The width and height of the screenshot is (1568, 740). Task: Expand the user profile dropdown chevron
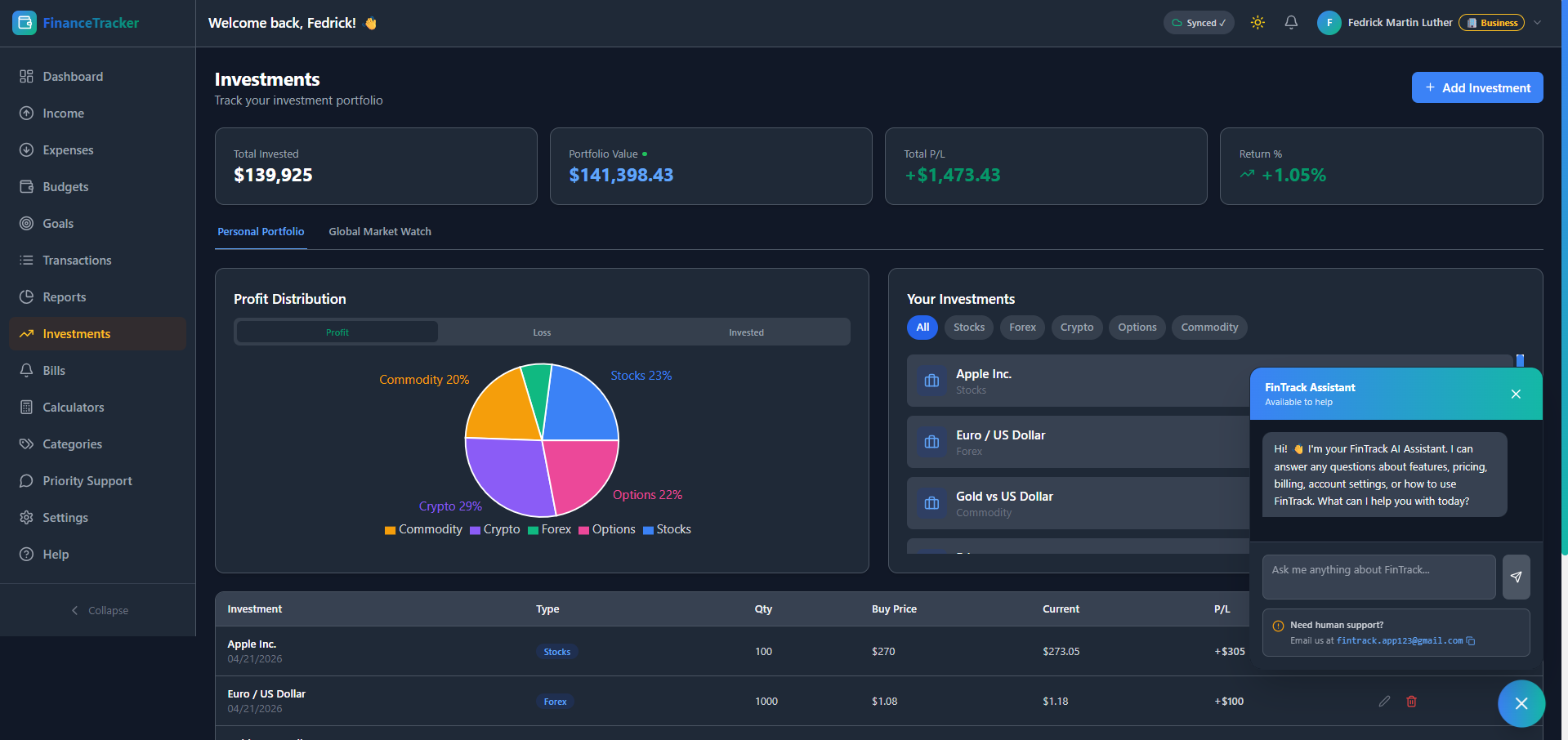point(1537,23)
